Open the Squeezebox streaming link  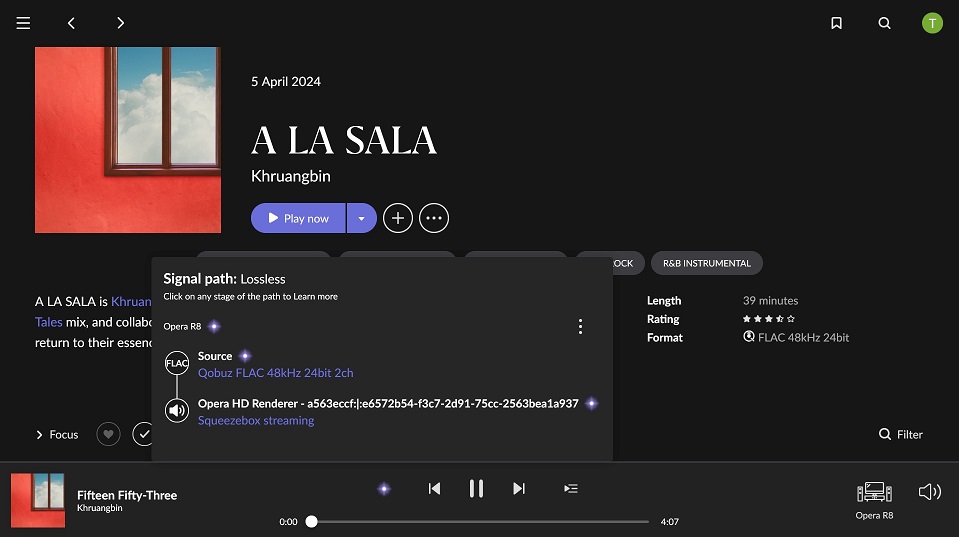[256, 421]
